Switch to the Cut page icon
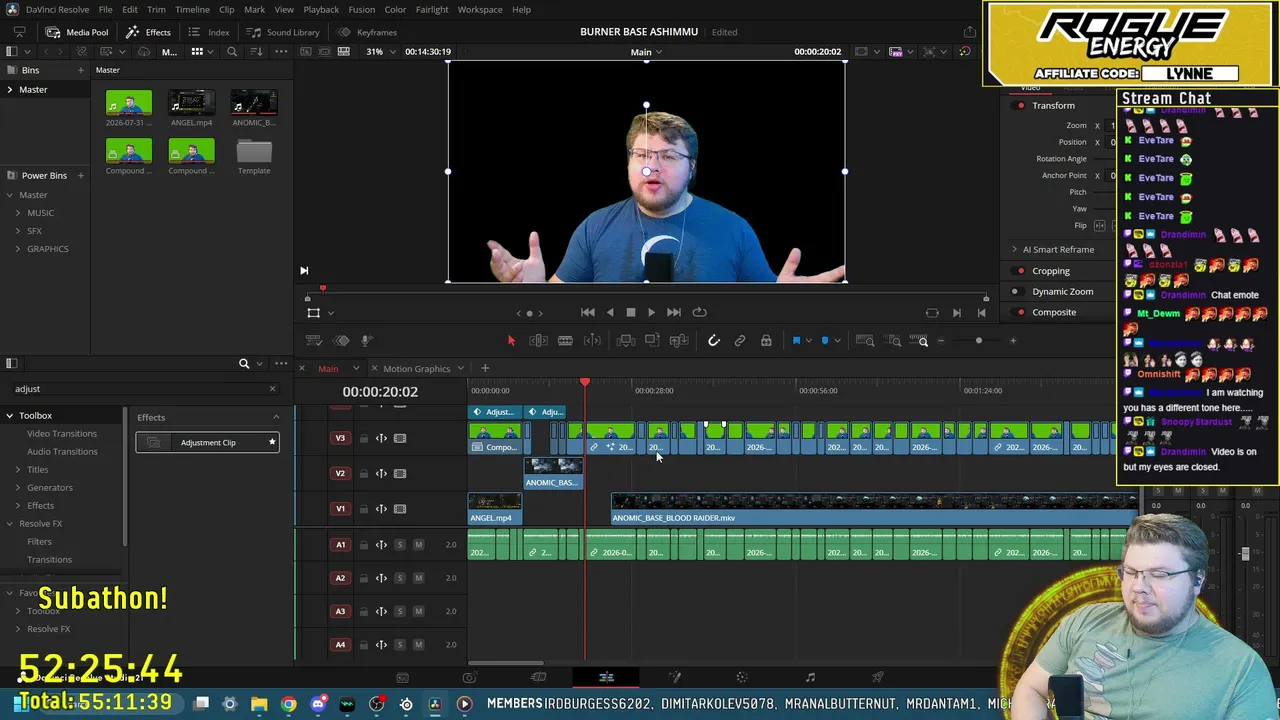The height and width of the screenshot is (720, 1280). 538,678
